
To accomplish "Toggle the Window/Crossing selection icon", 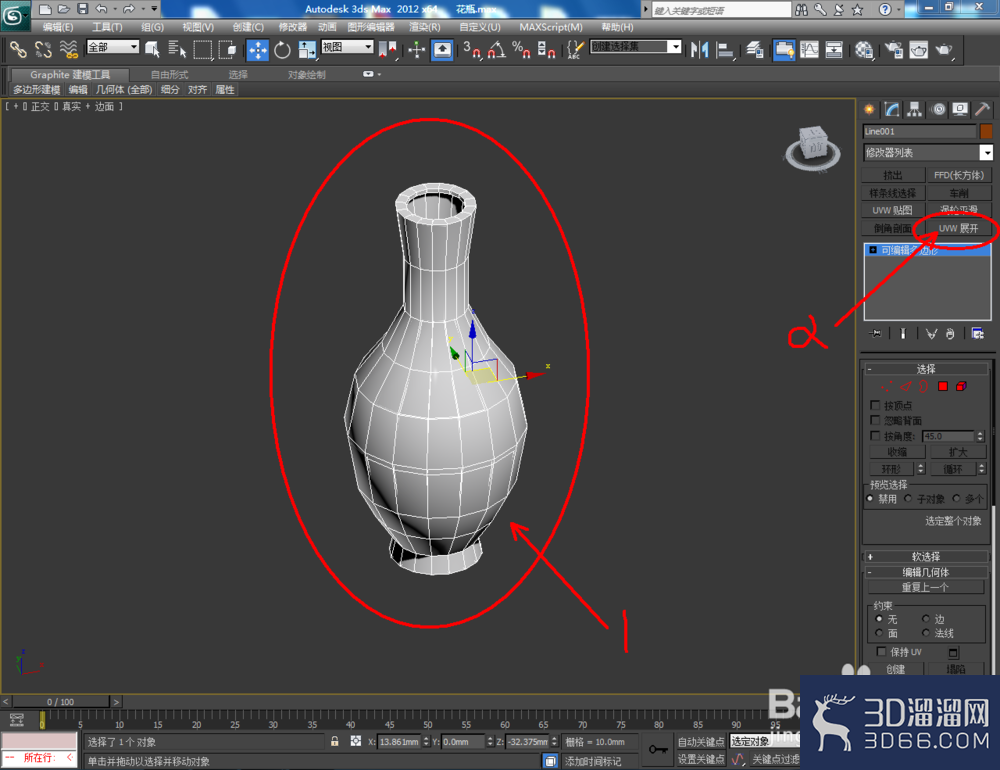I will click(x=227, y=50).
